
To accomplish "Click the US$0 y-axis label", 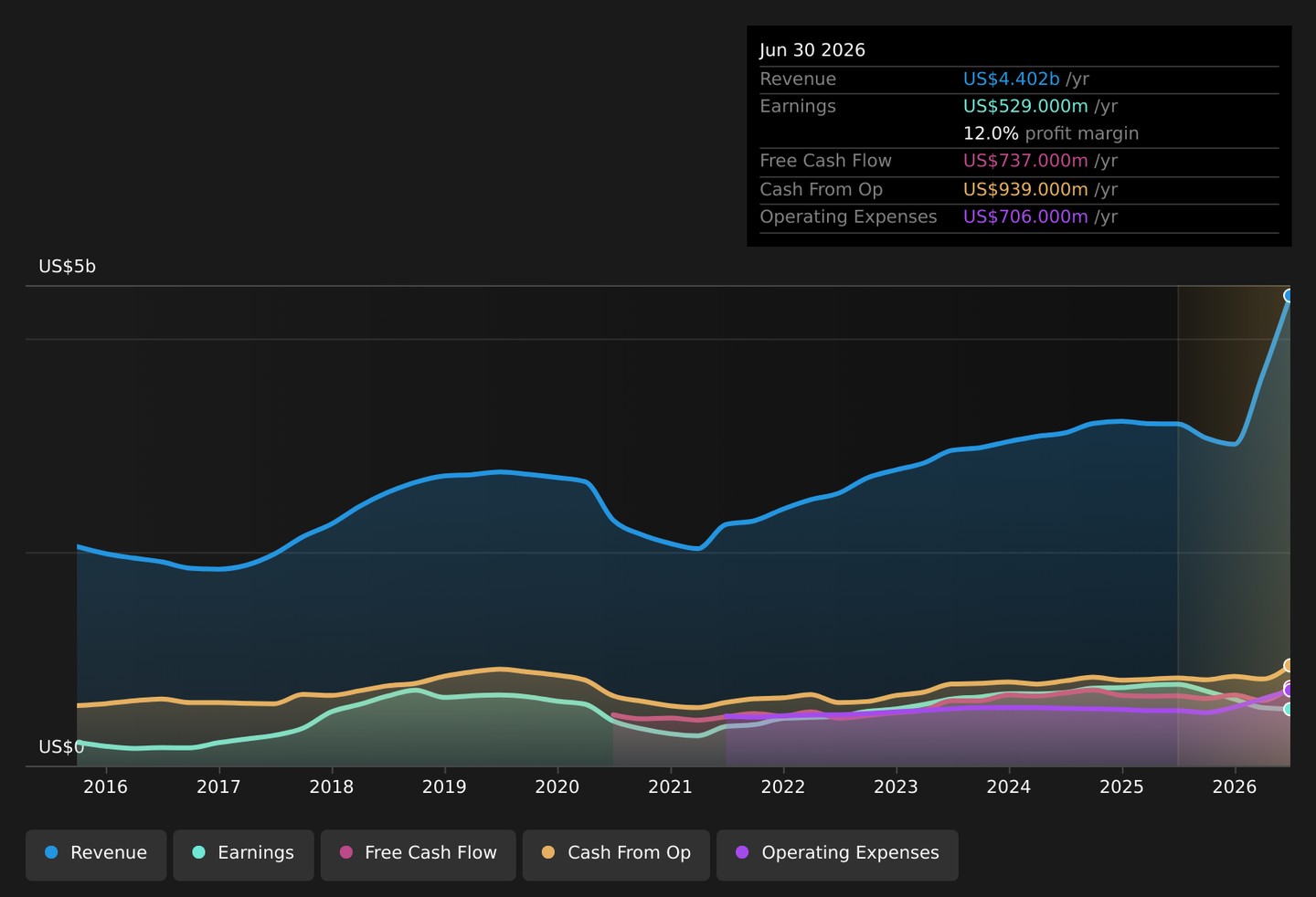I will click(61, 747).
